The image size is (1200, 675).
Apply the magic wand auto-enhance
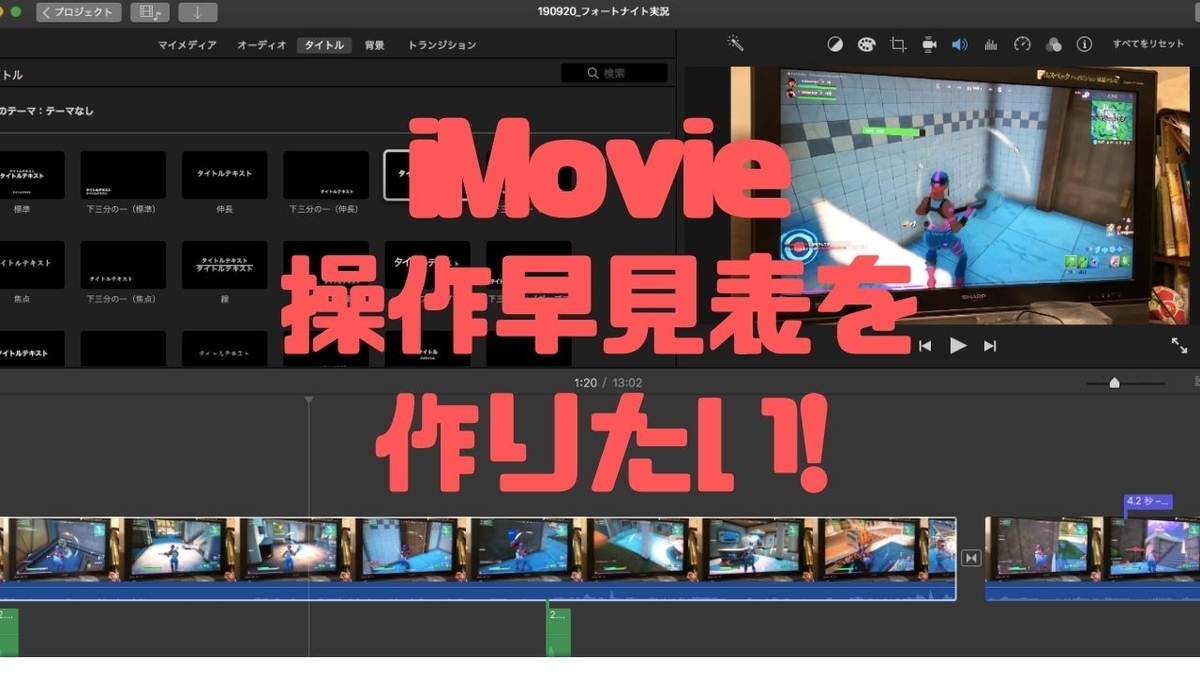pos(736,44)
